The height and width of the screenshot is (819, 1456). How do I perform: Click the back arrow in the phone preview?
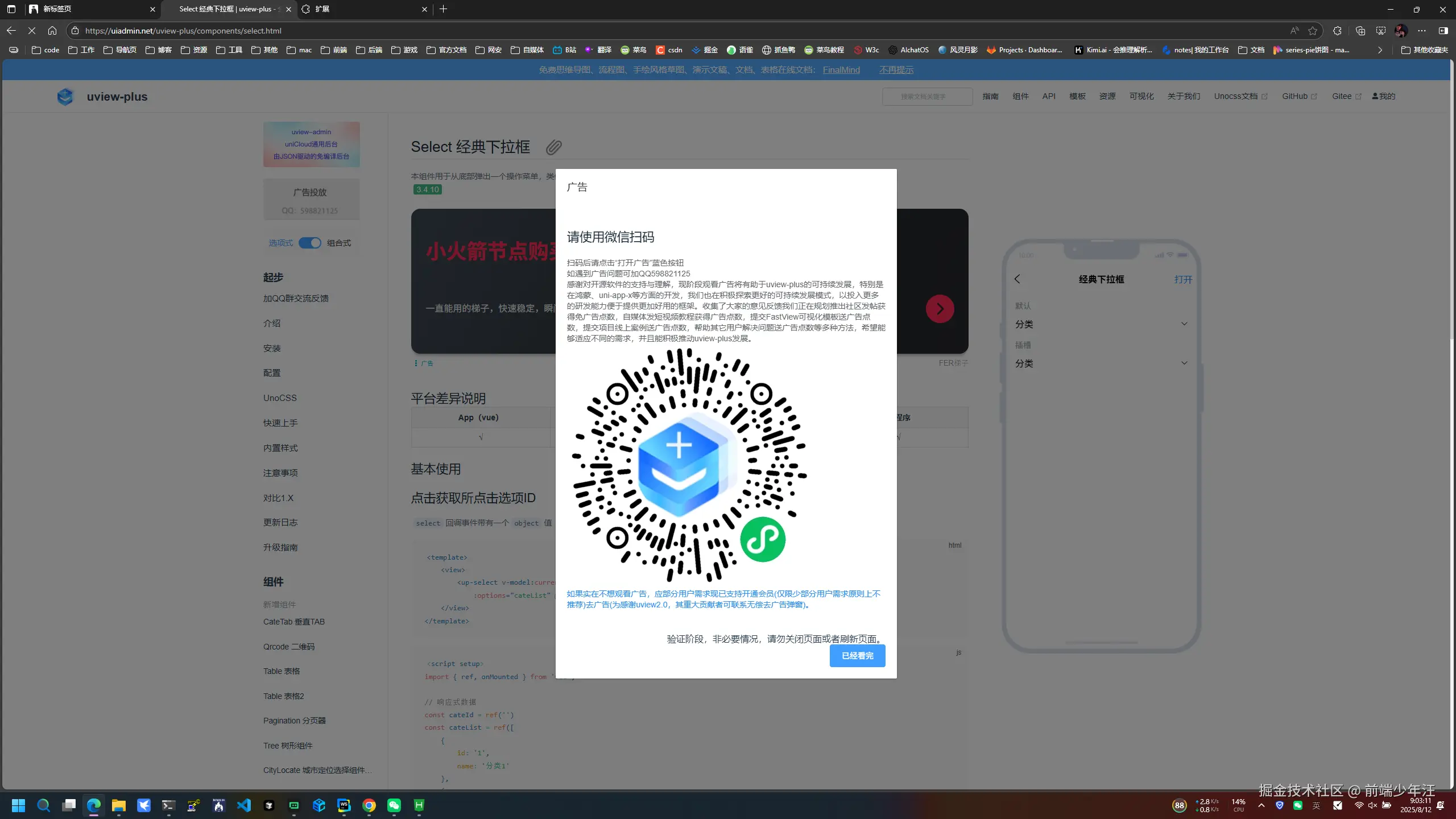[x=1018, y=279]
